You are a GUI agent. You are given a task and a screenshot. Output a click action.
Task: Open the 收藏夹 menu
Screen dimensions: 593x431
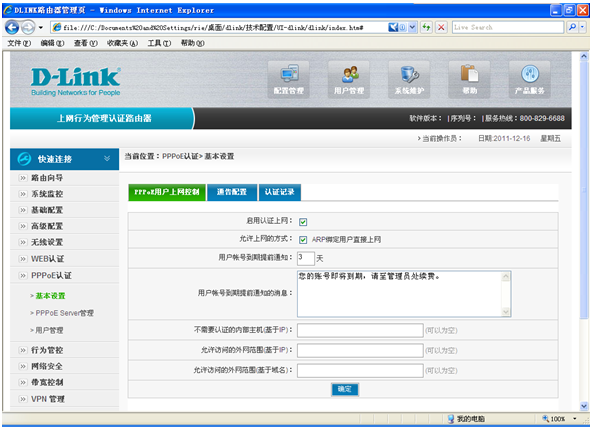[x=122, y=43]
